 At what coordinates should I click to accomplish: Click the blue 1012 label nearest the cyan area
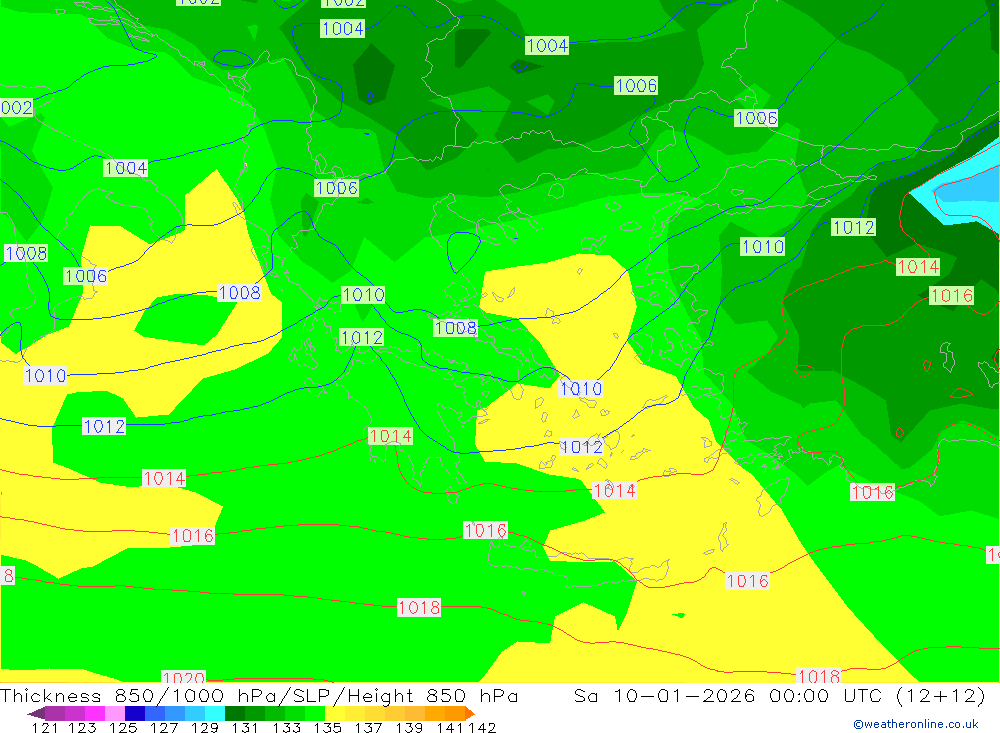(853, 227)
